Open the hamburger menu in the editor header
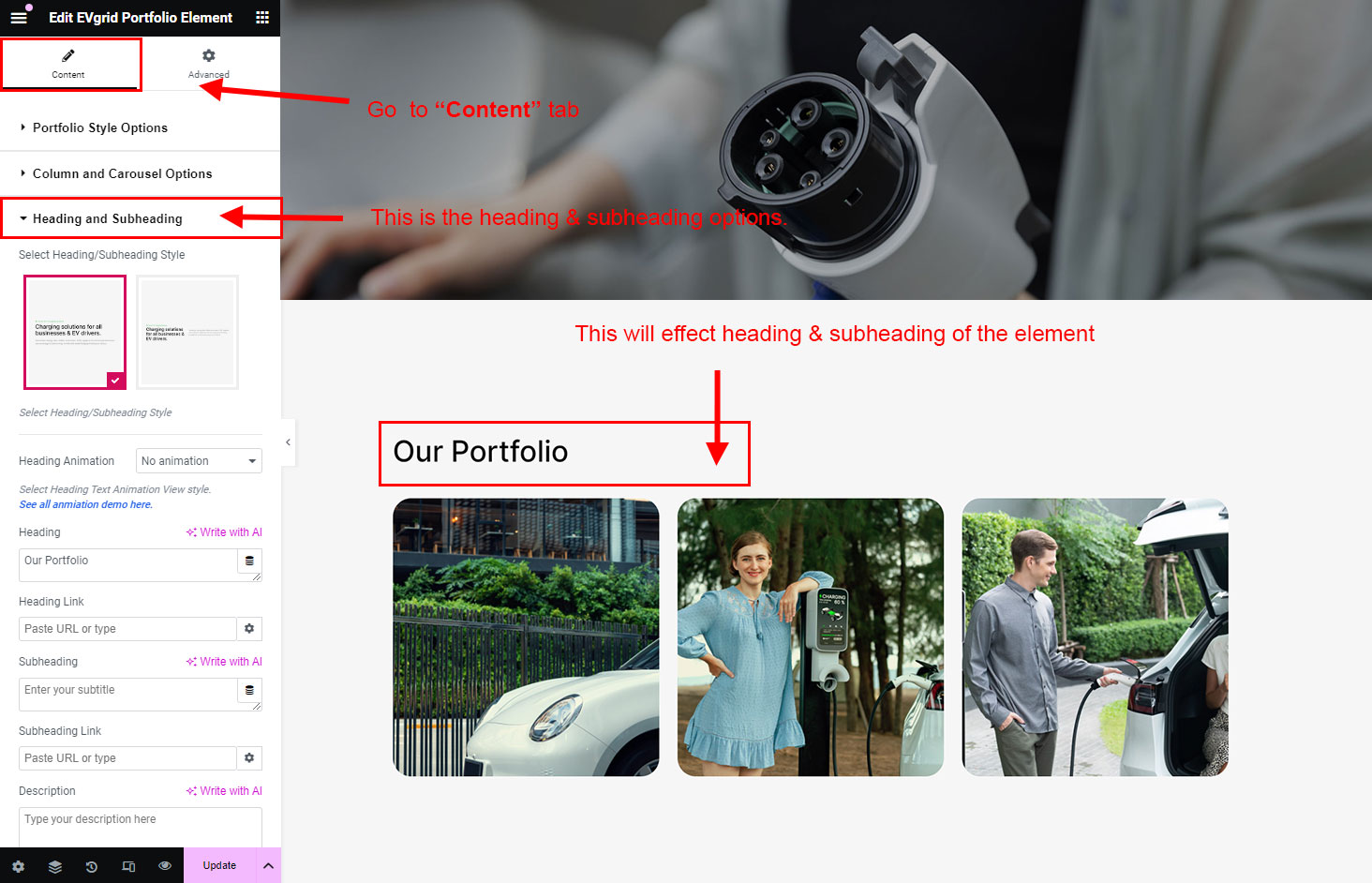The height and width of the screenshot is (883, 1372). tap(19, 17)
